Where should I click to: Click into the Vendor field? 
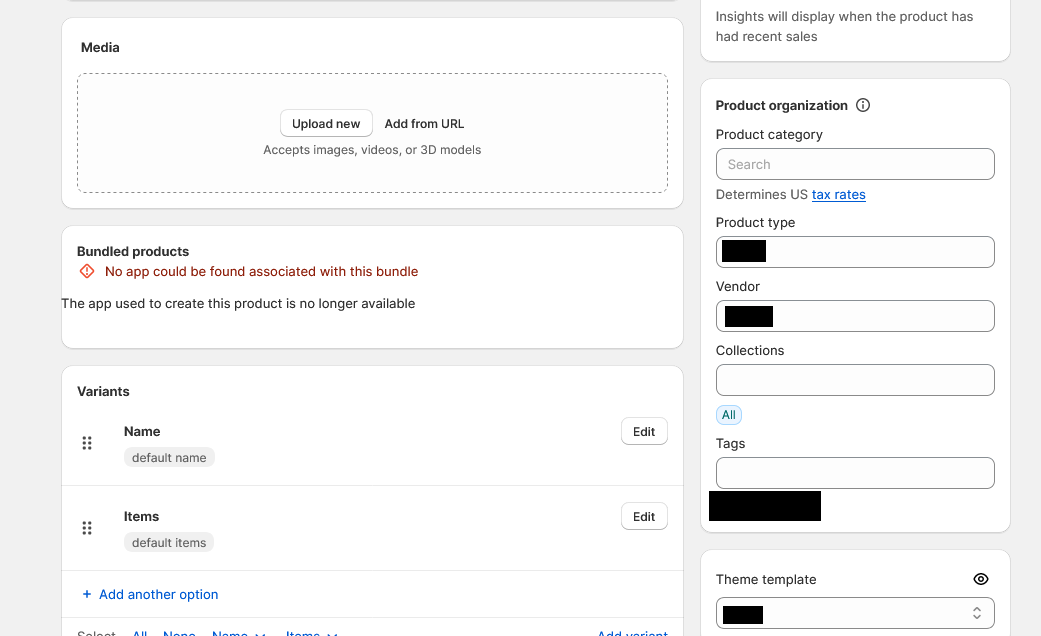coord(880,316)
